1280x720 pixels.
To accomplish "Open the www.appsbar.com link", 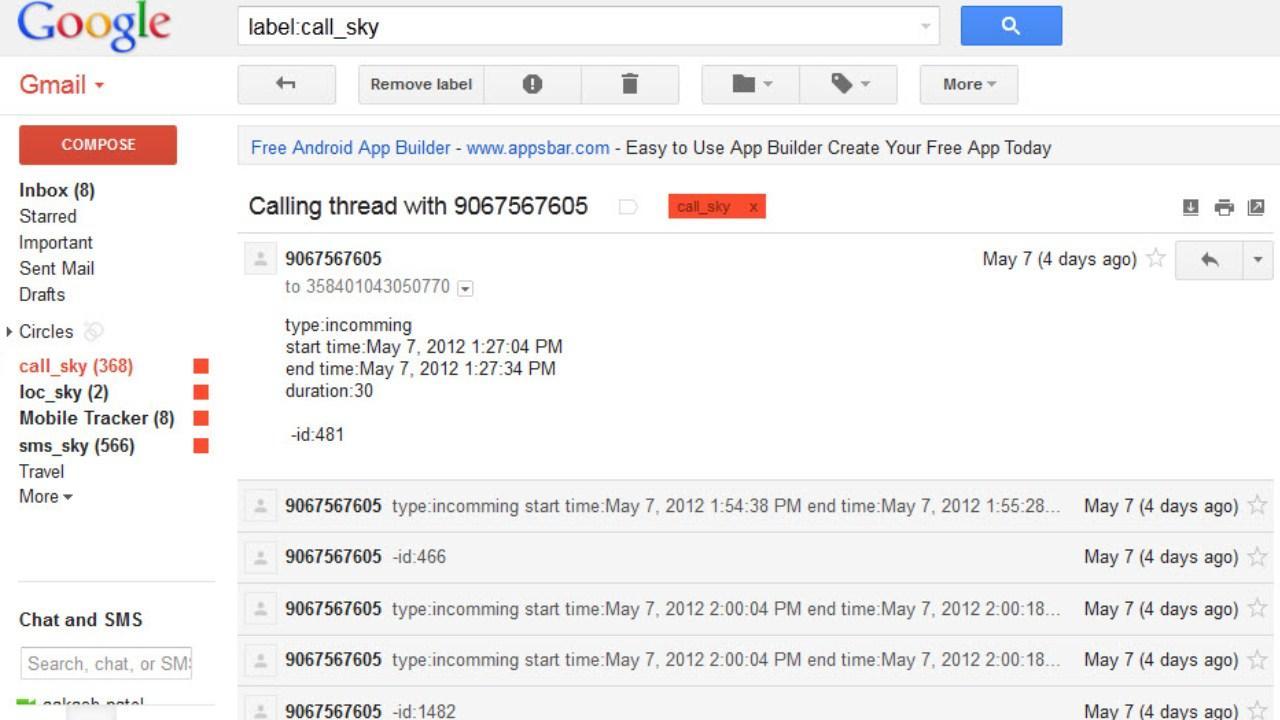I will pyautogui.click(x=538, y=148).
